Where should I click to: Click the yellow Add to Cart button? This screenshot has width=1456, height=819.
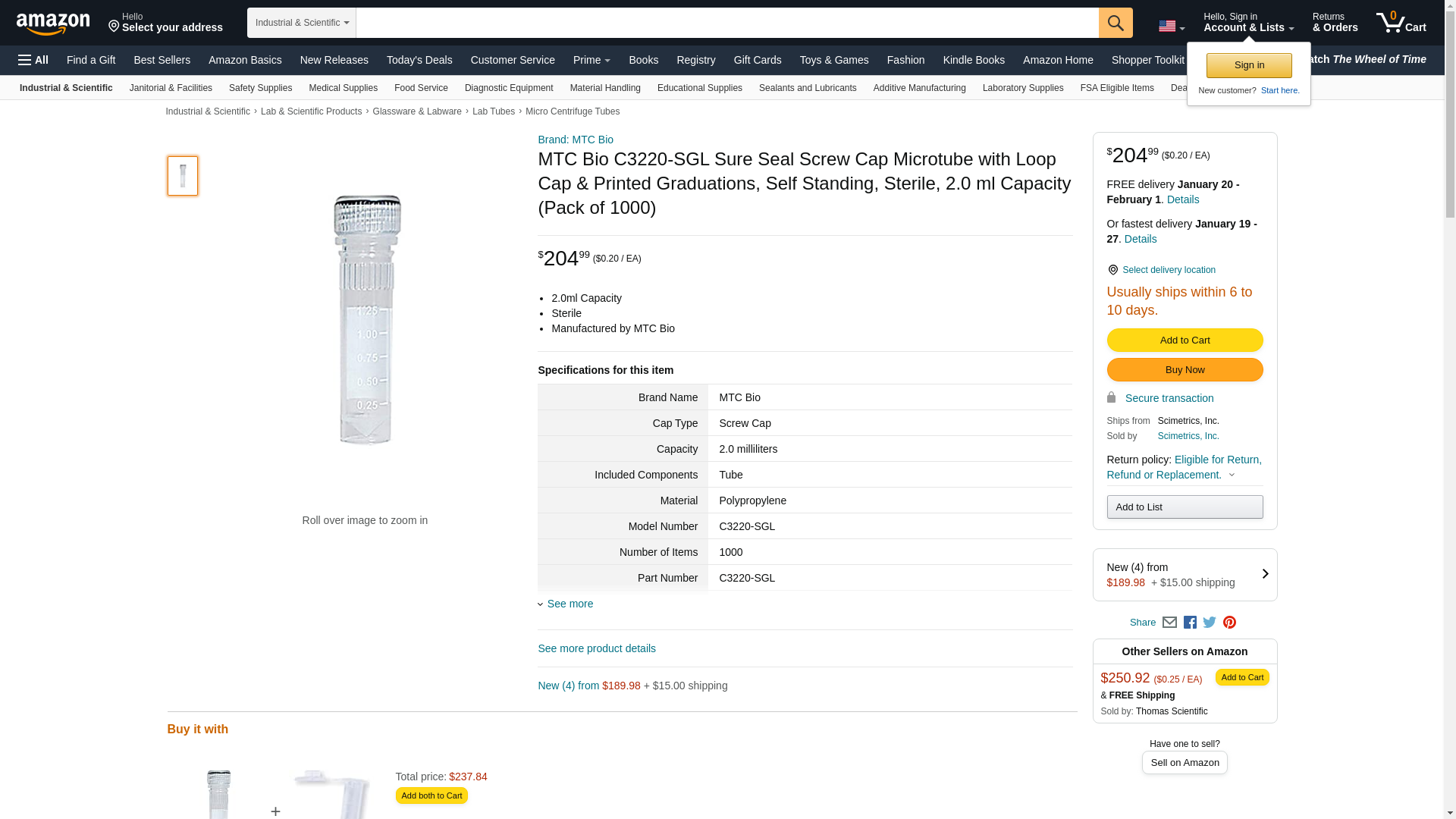click(x=1185, y=340)
